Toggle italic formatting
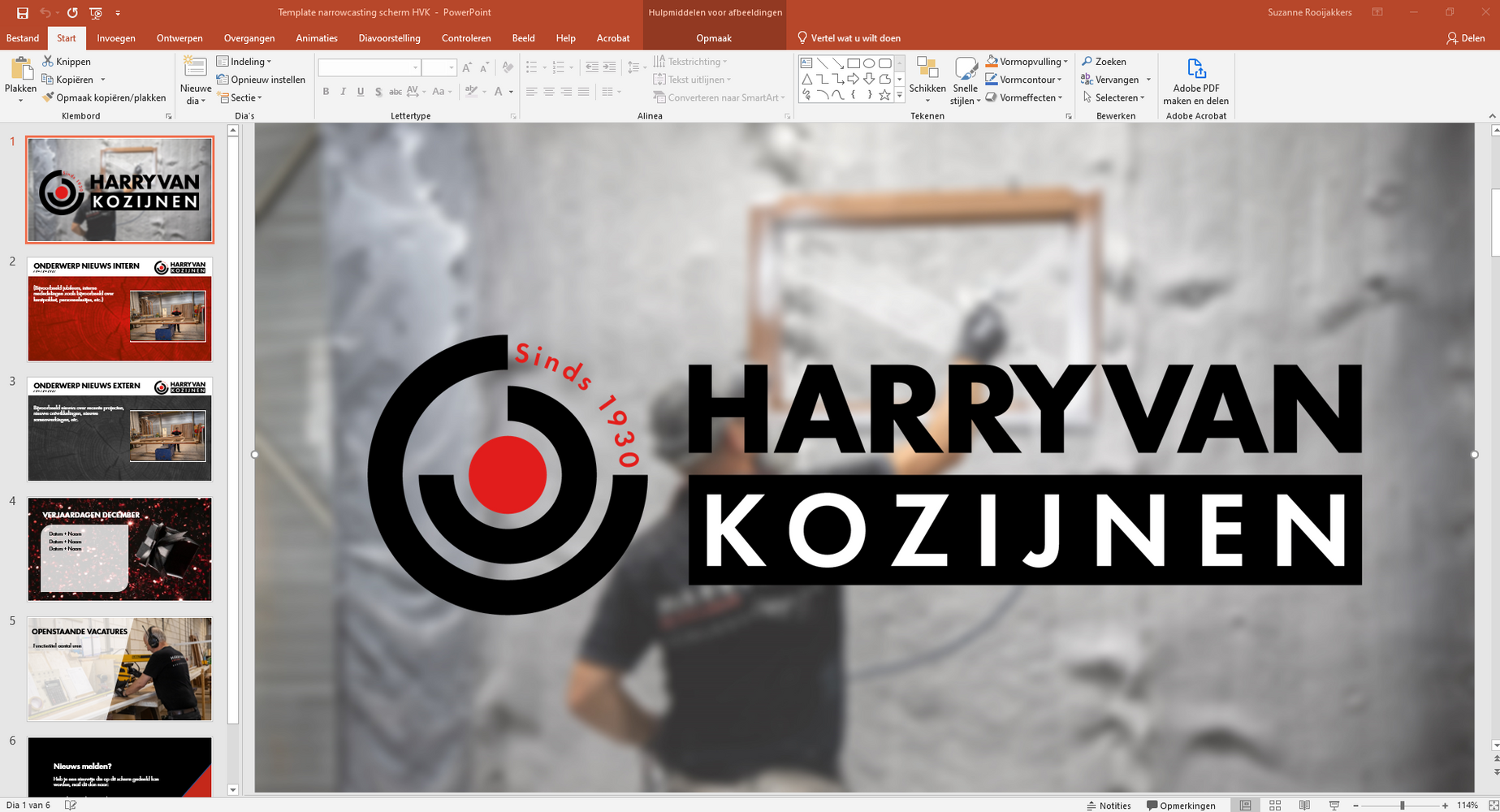 click(x=343, y=92)
